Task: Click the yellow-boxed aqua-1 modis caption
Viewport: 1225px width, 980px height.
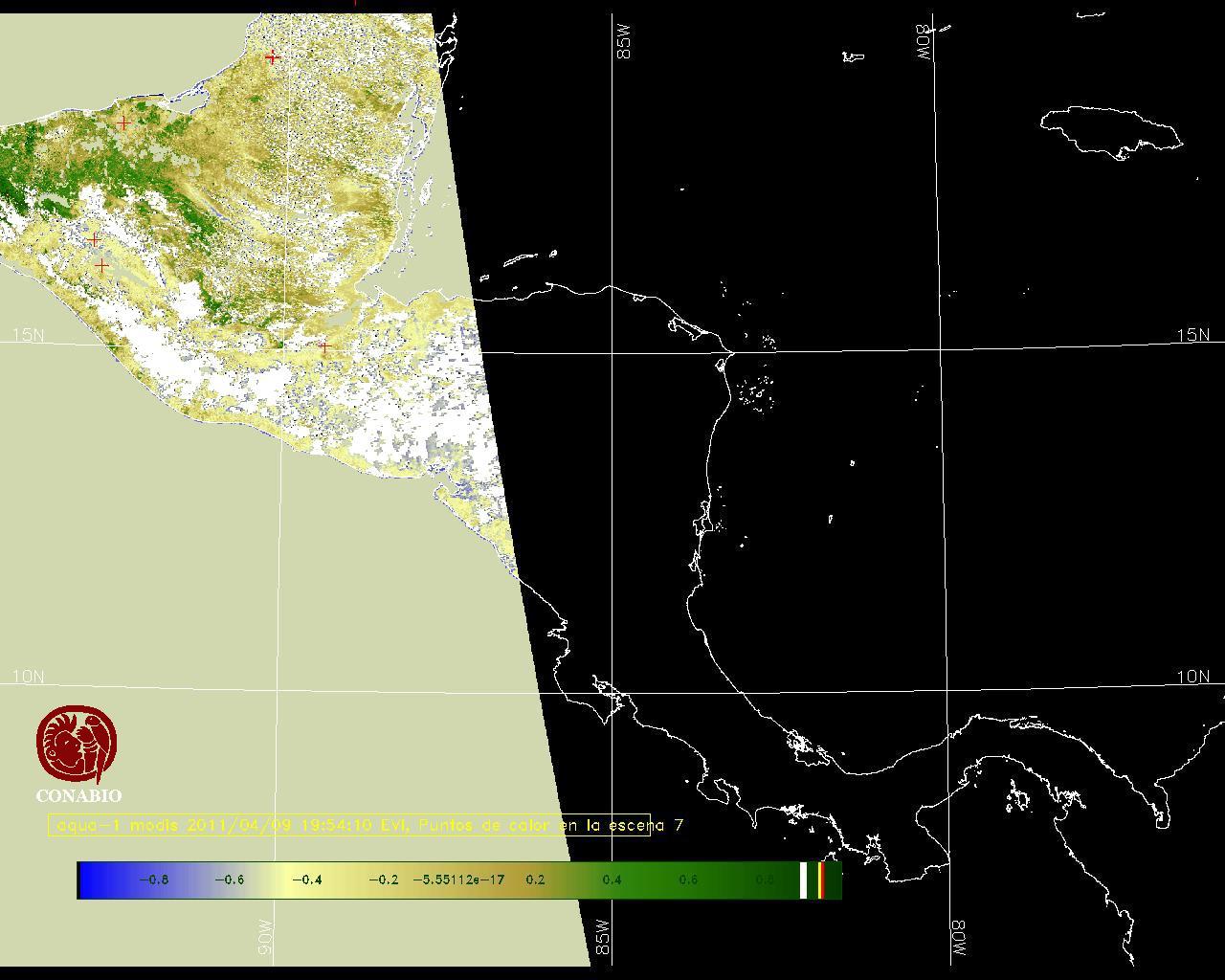Action: pos(349,825)
